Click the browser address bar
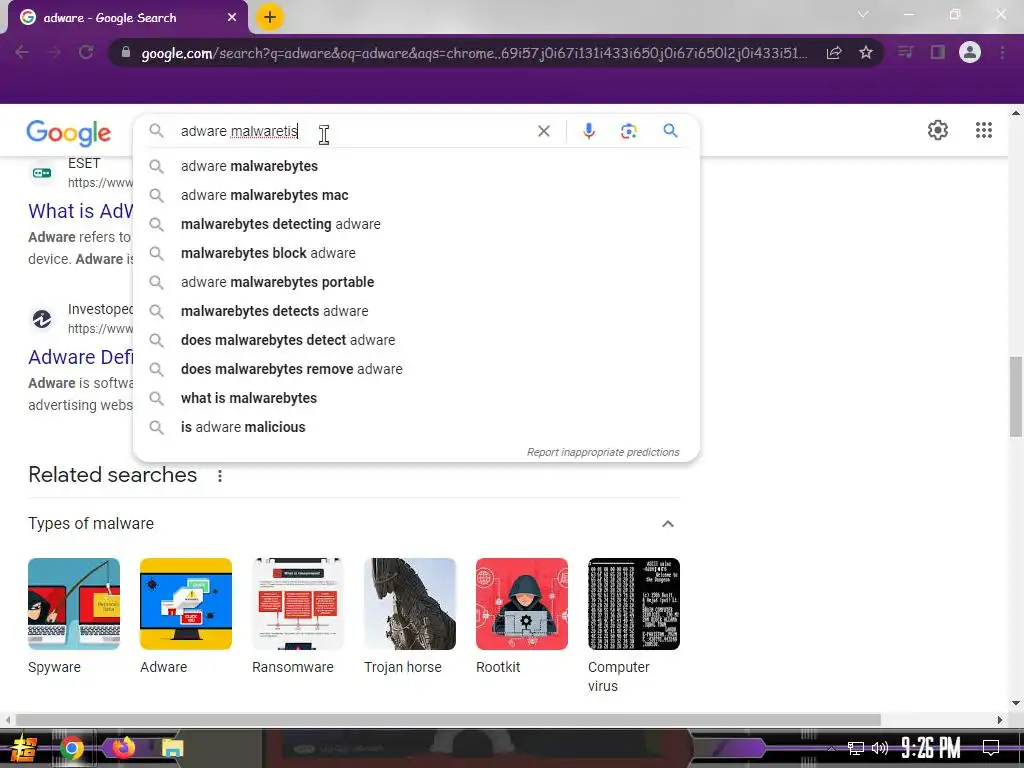 [x=473, y=53]
